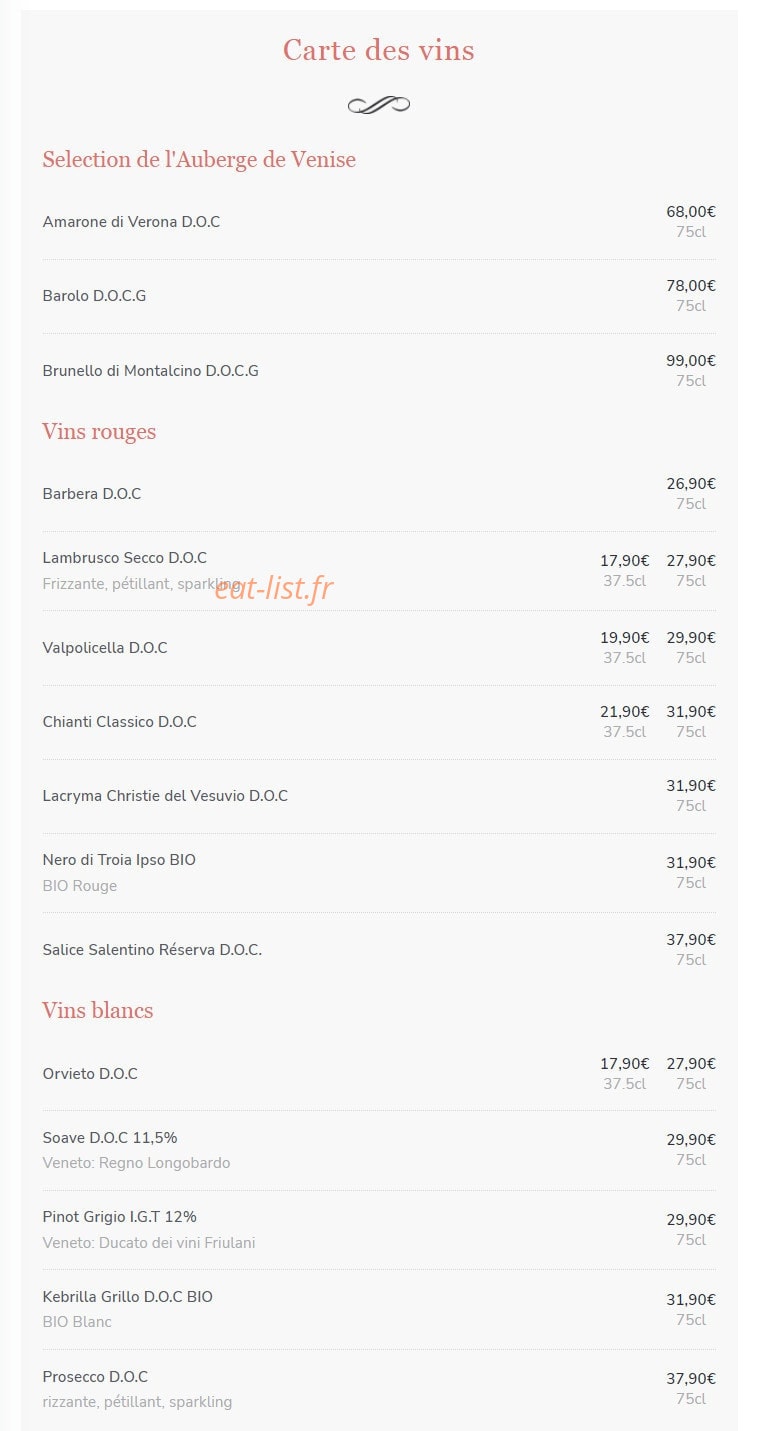Click Barbera D.O.C wine name

click(92, 494)
